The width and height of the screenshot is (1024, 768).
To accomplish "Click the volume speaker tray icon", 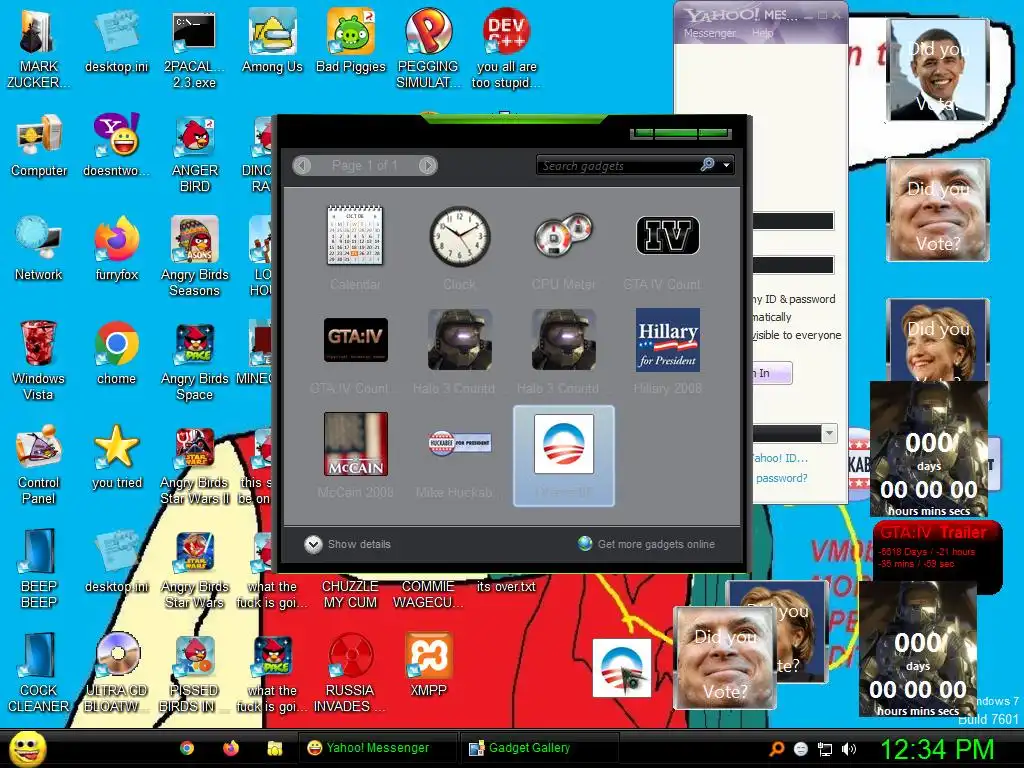I will click(x=848, y=749).
